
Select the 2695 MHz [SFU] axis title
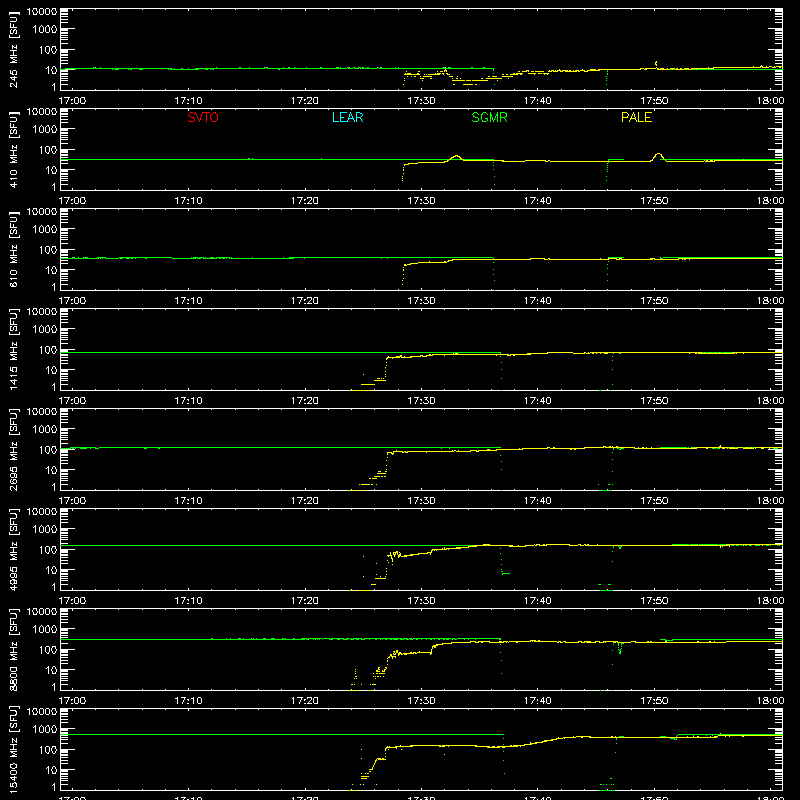click(14, 449)
